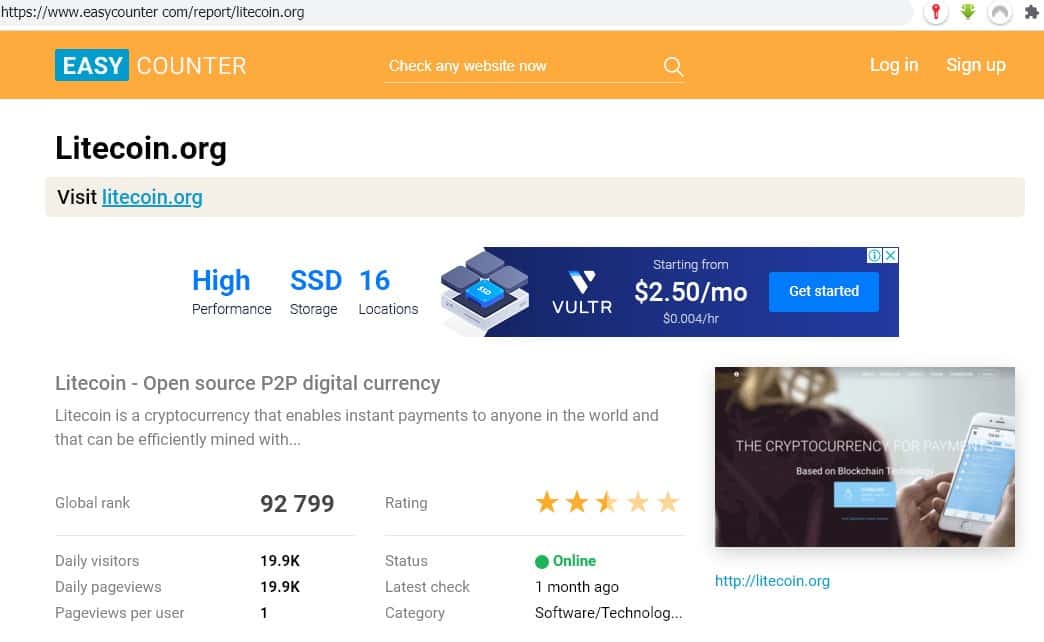Image resolution: width=1044 pixels, height=642 pixels.
Task: Close the Vultr ad
Action: [890, 256]
